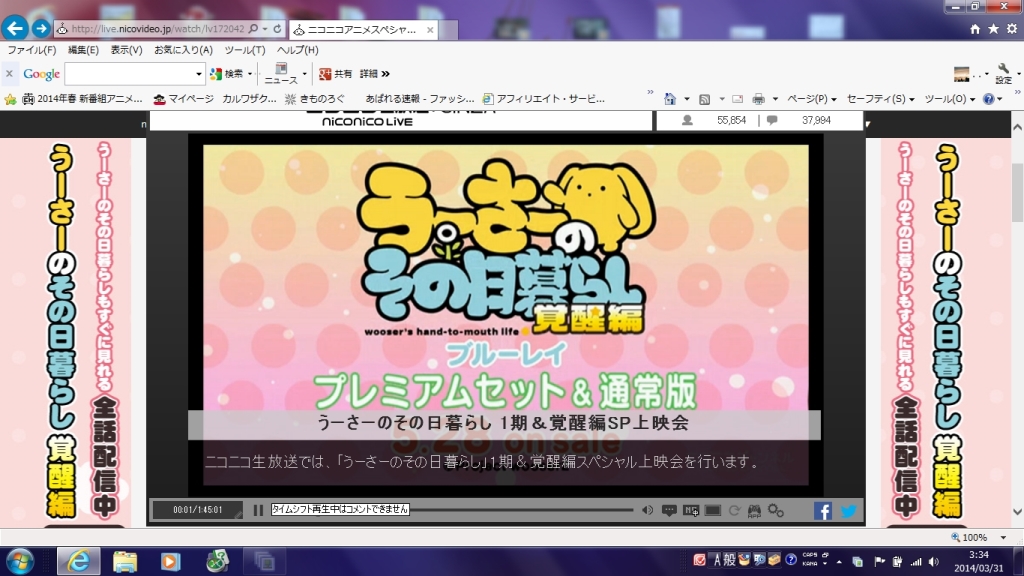Viewport: 1024px width, 576px height.
Task: Open the きものろぐ favorite link
Action: (315, 99)
